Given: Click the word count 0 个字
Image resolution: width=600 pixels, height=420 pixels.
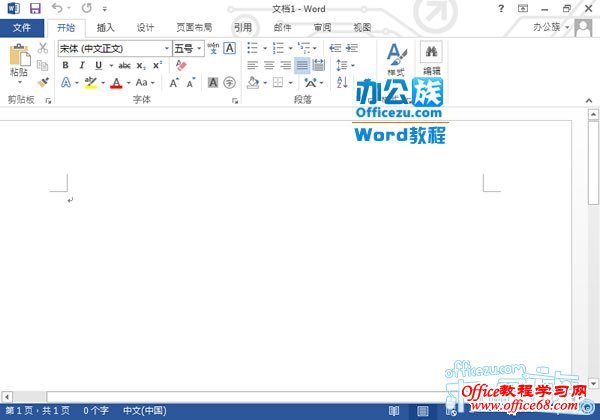Looking at the screenshot, I should coord(96,411).
